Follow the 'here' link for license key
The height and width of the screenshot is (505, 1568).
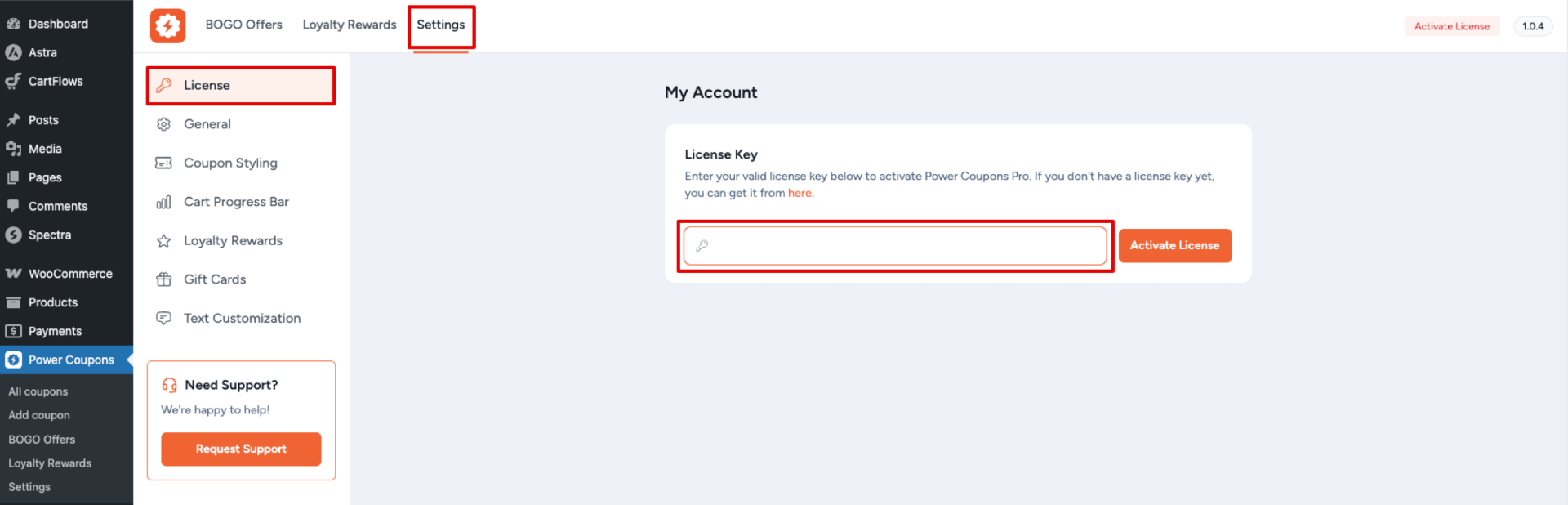click(x=800, y=193)
